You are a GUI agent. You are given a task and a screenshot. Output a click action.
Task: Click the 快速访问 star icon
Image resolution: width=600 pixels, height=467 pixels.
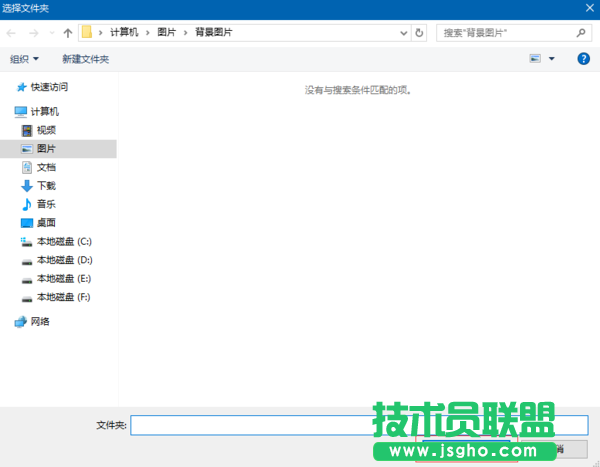click(x=22, y=87)
